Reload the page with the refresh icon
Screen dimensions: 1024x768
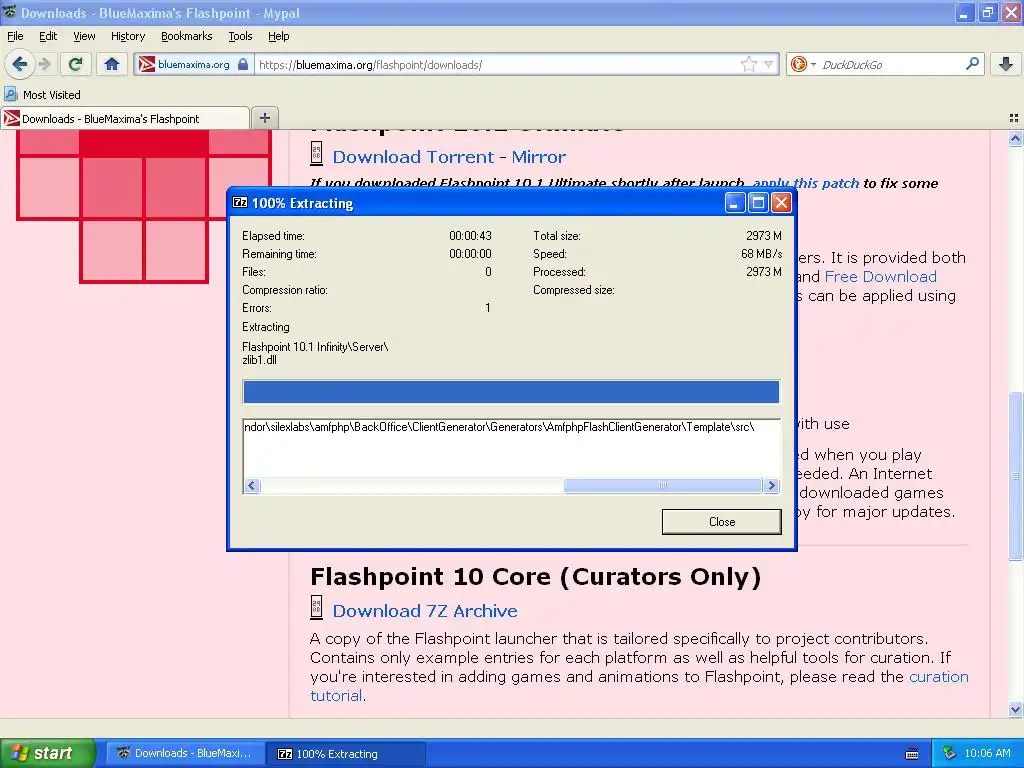75,64
